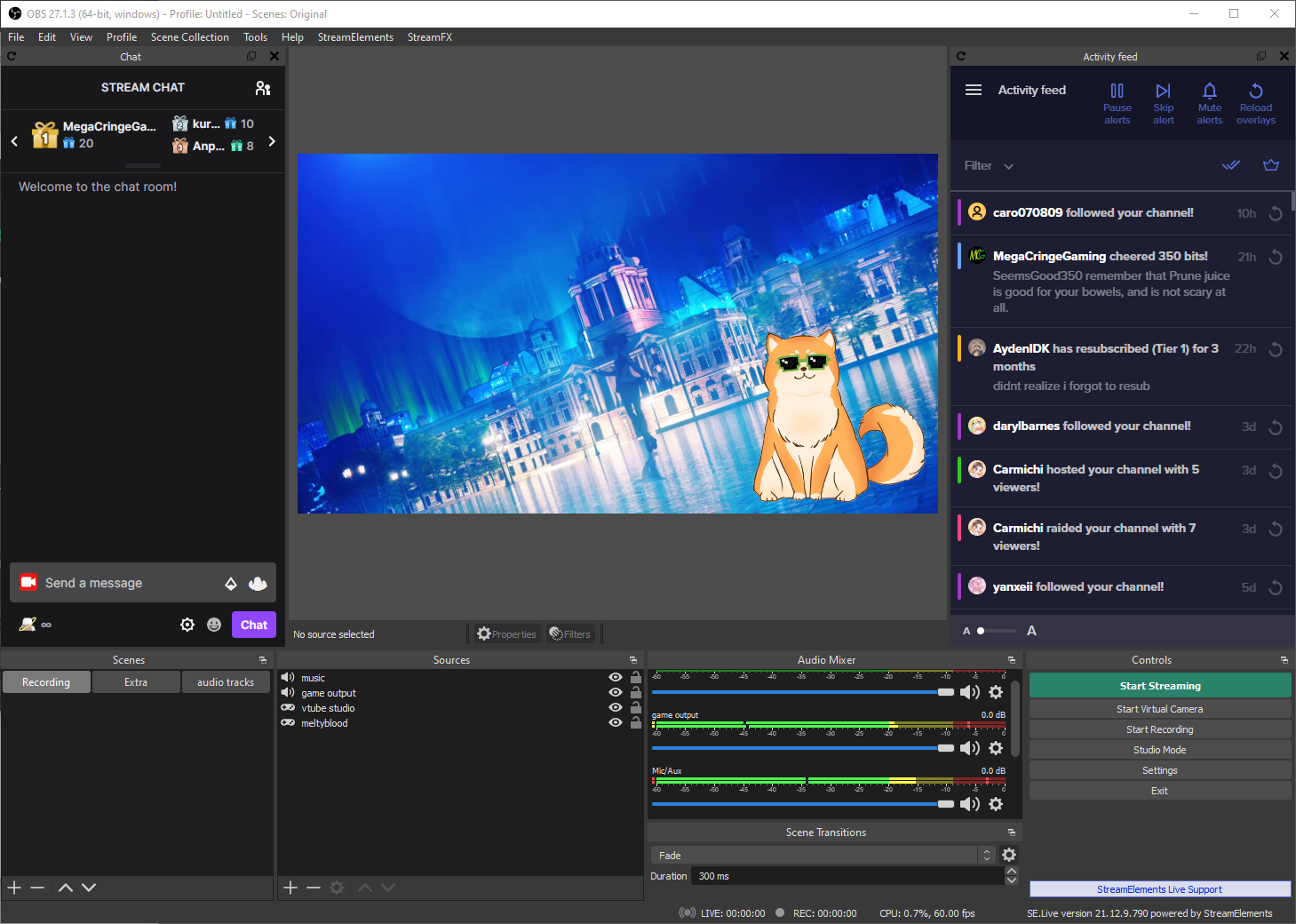
Task: Open Scenes dock options icon
Action: coord(263,660)
